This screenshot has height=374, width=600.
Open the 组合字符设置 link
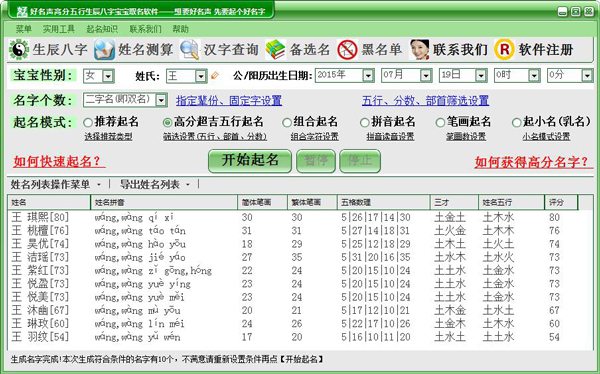click(315, 137)
